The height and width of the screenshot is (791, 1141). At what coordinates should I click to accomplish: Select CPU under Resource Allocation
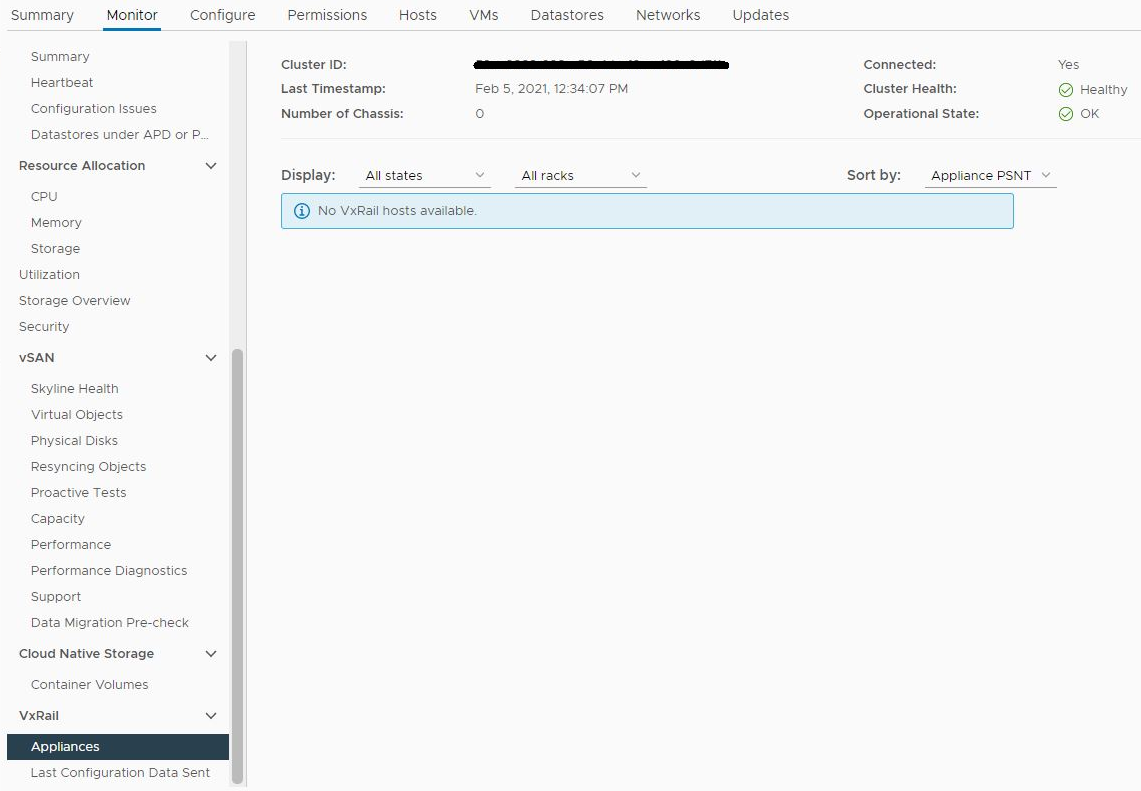[44, 197]
